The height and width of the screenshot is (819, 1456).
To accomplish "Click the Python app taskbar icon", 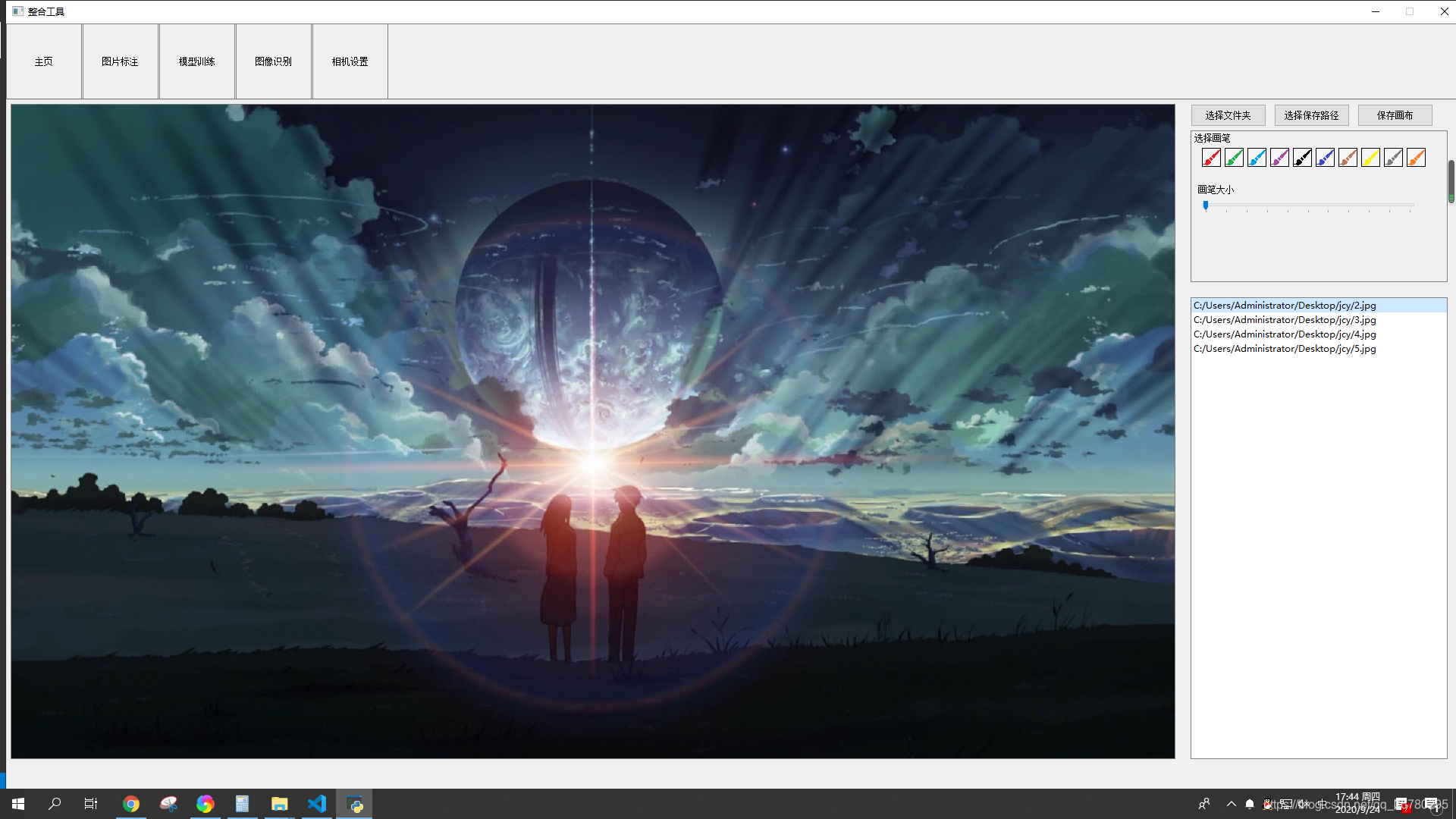I will (x=354, y=804).
